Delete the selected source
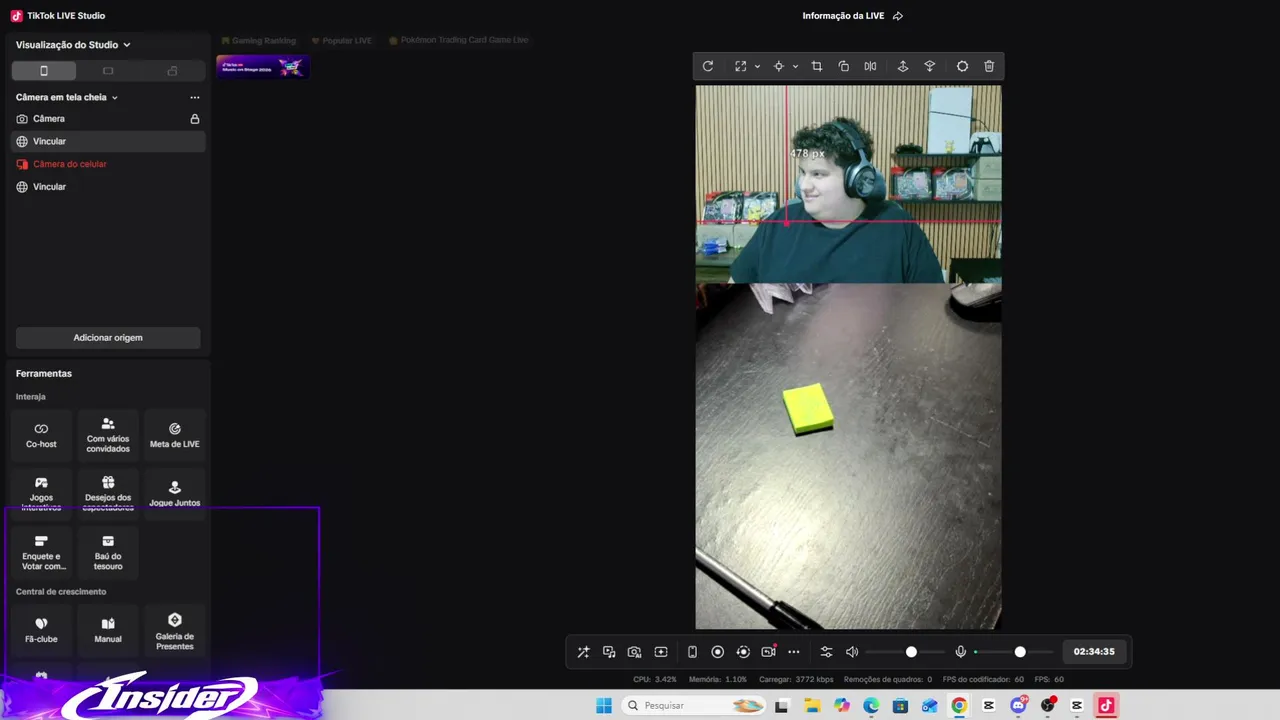Viewport: 1280px width, 720px height. (989, 66)
